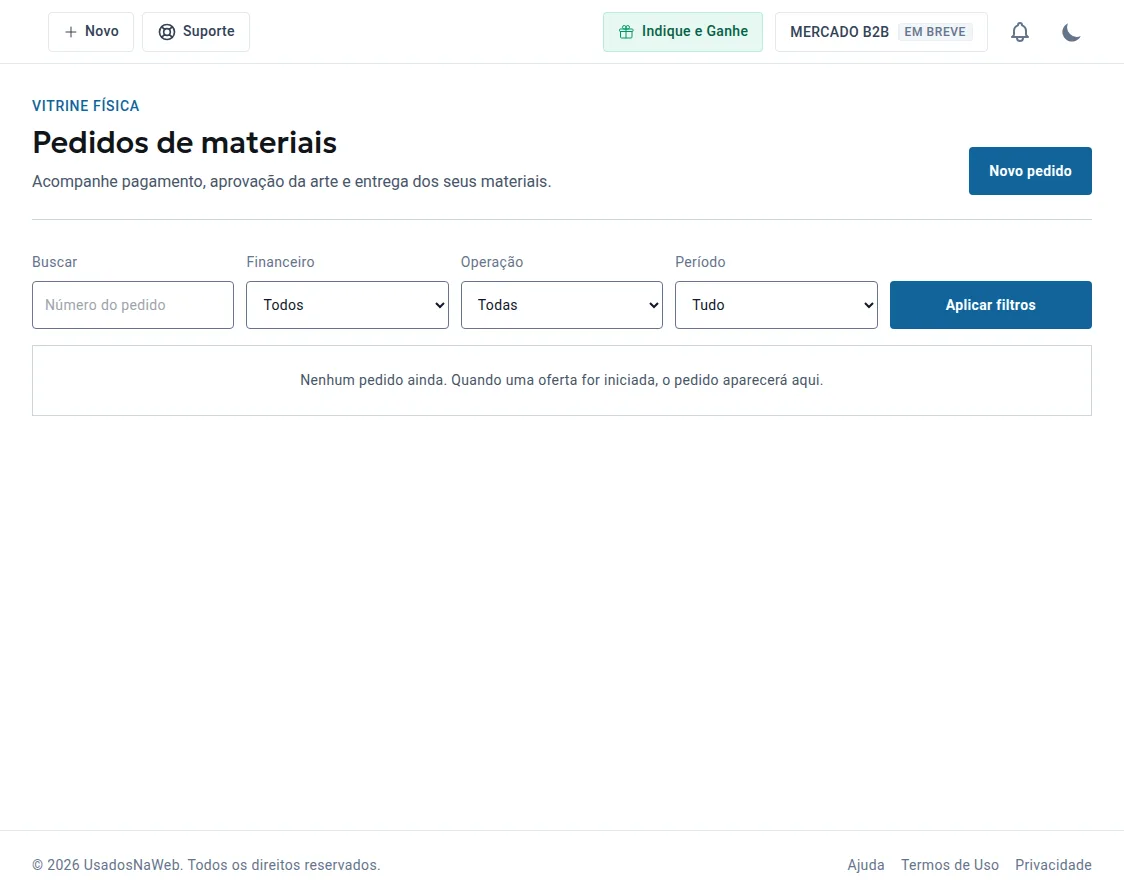Open Termos de Uso footer link
The height and width of the screenshot is (880, 1124).
[x=950, y=865]
